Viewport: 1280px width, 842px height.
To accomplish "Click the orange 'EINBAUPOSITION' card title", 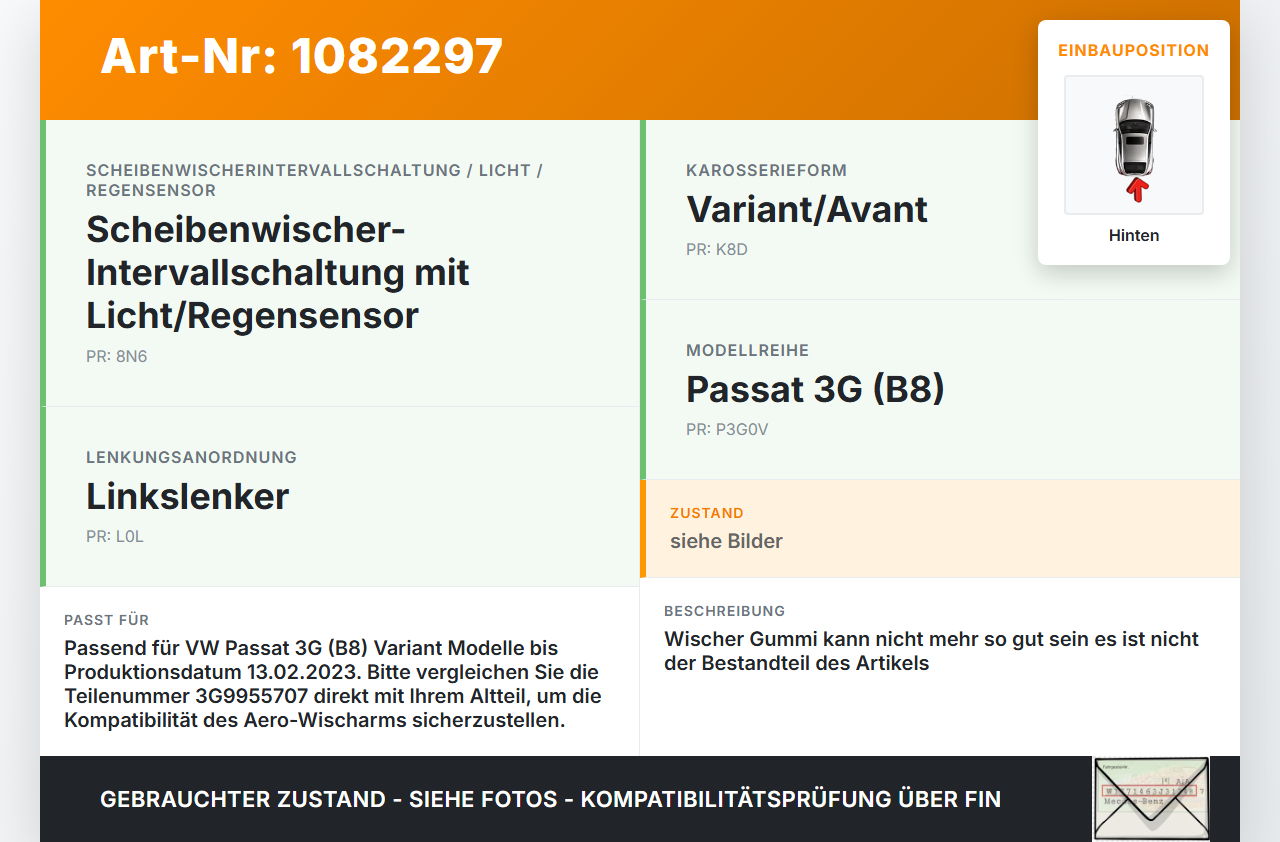I will 1134,50.
